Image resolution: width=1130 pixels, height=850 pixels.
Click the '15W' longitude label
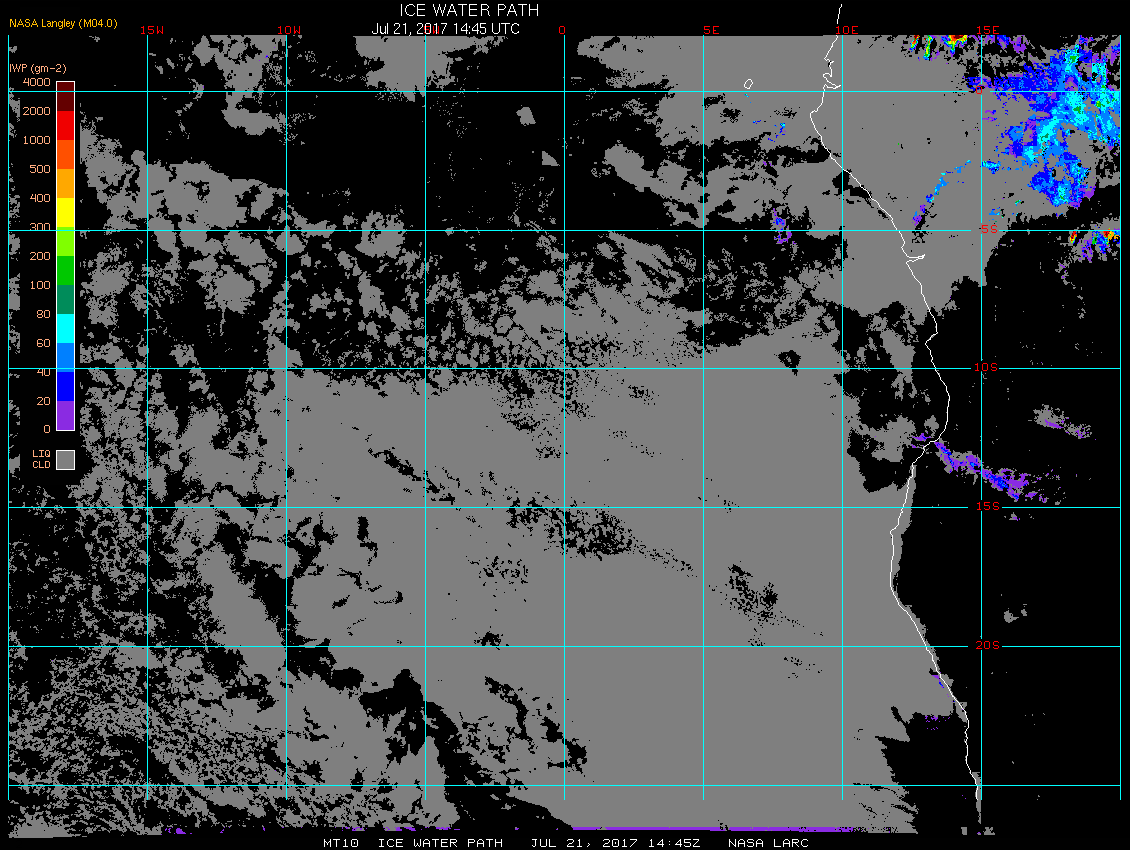[151, 30]
